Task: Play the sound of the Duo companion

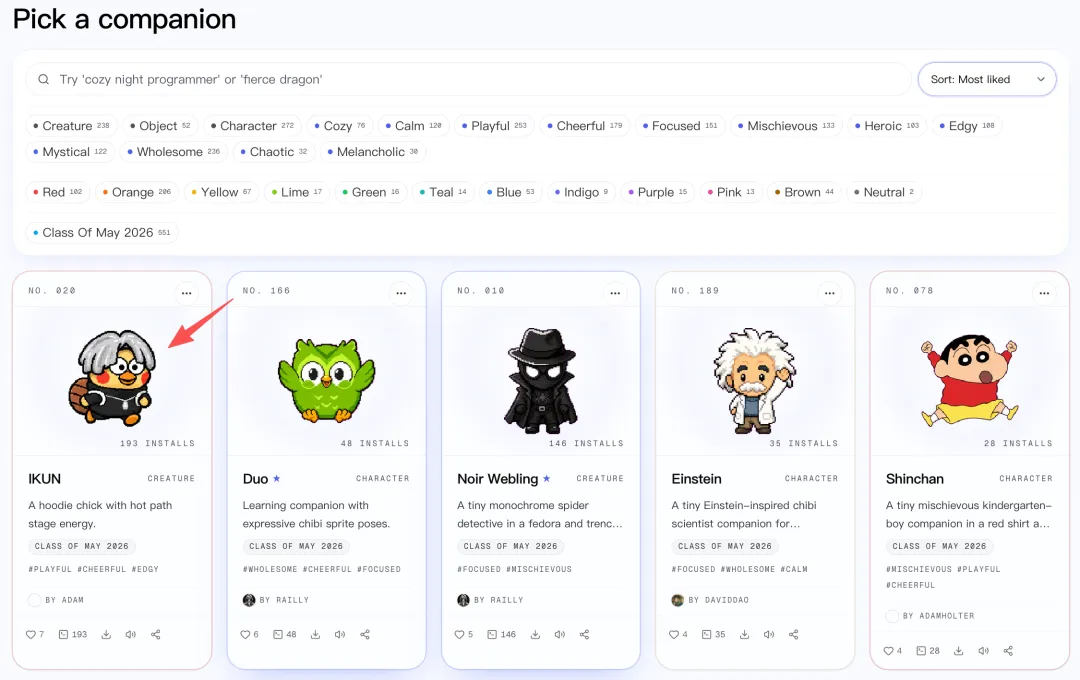Action: tap(340, 635)
